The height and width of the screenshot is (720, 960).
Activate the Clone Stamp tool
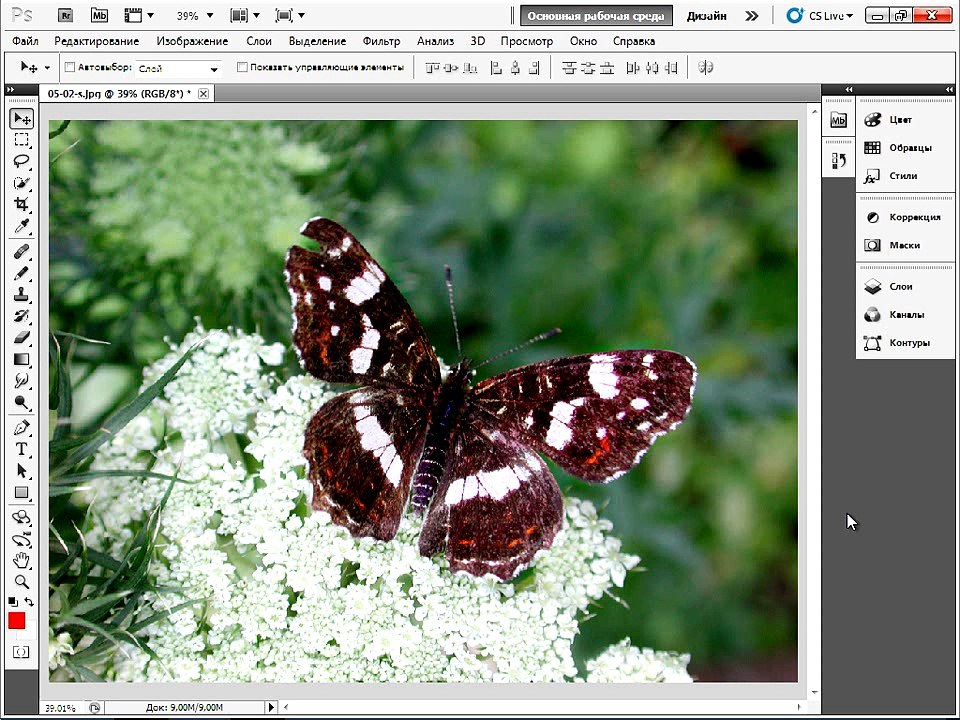[x=21, y=294]
